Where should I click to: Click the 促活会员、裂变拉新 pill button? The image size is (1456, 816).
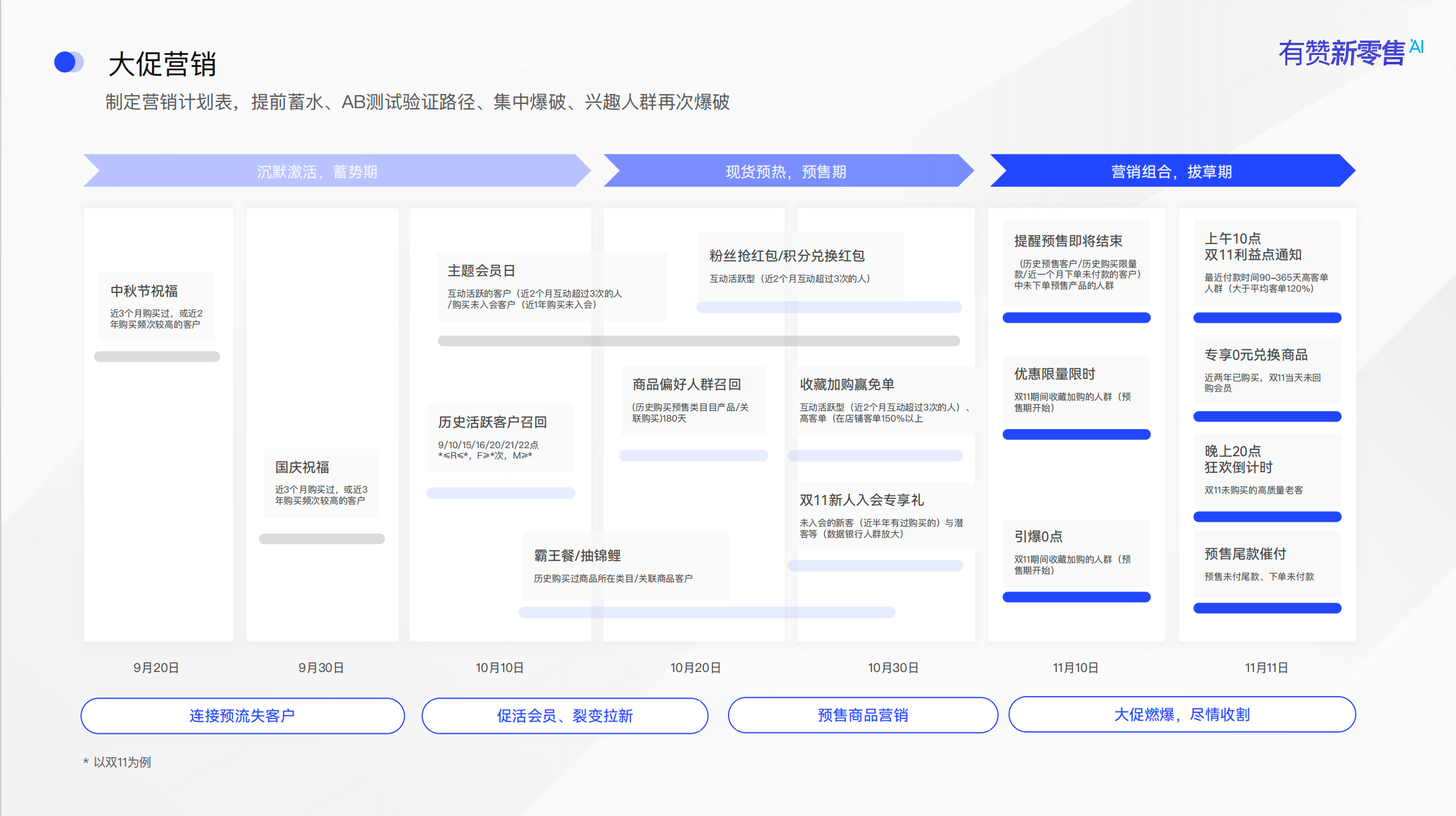(564, 715)
